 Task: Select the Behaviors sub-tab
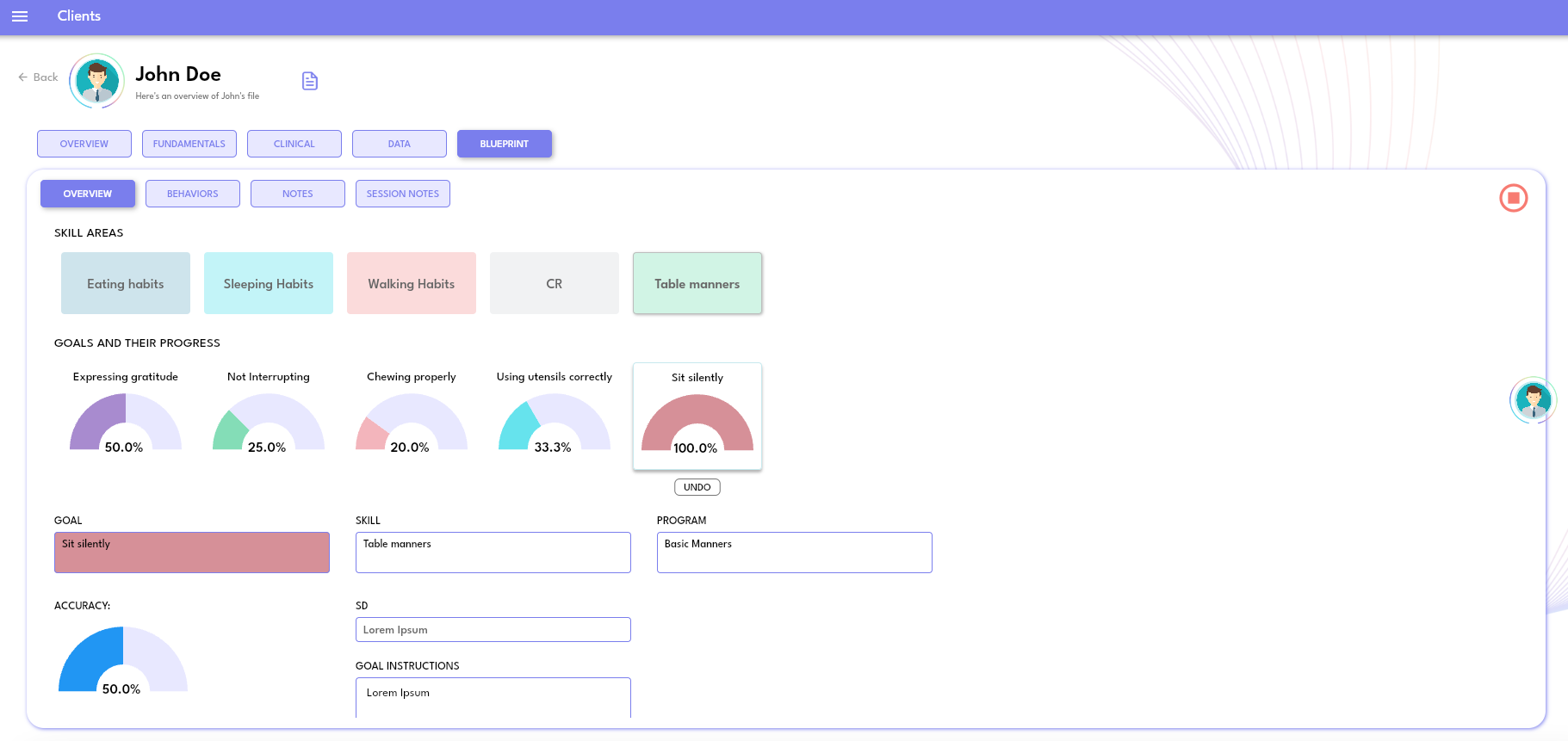pyautogui.click(x=193, y=194)
